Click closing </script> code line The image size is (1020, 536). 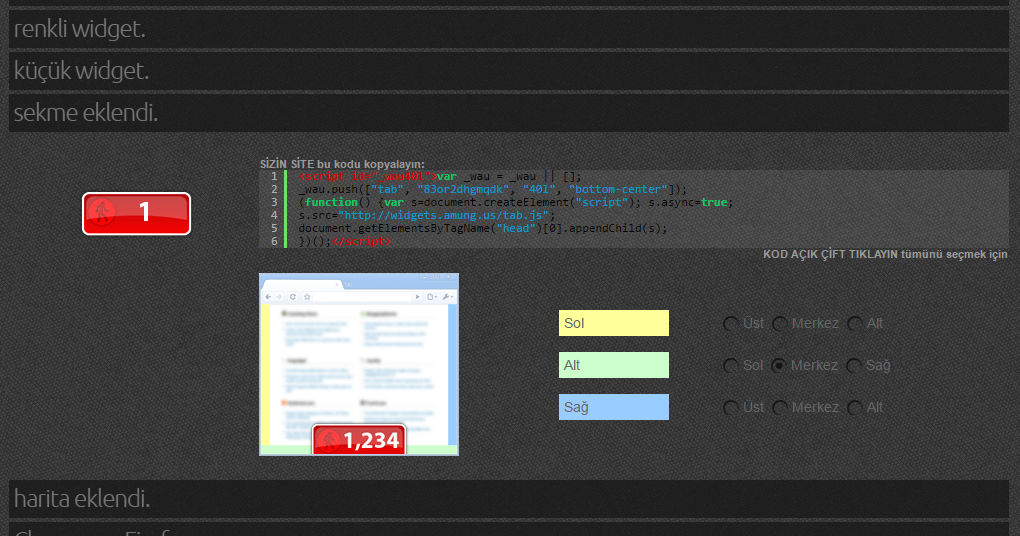(345, 241)
